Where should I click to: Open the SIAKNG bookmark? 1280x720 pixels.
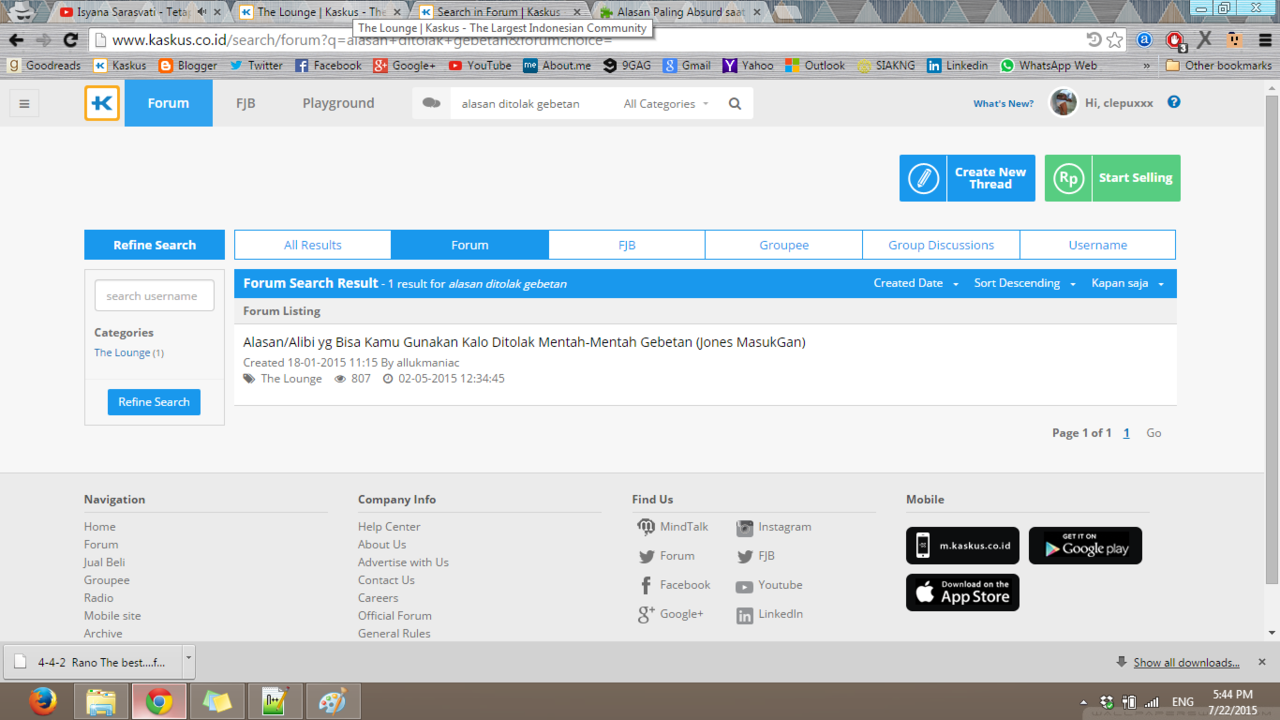885,65
